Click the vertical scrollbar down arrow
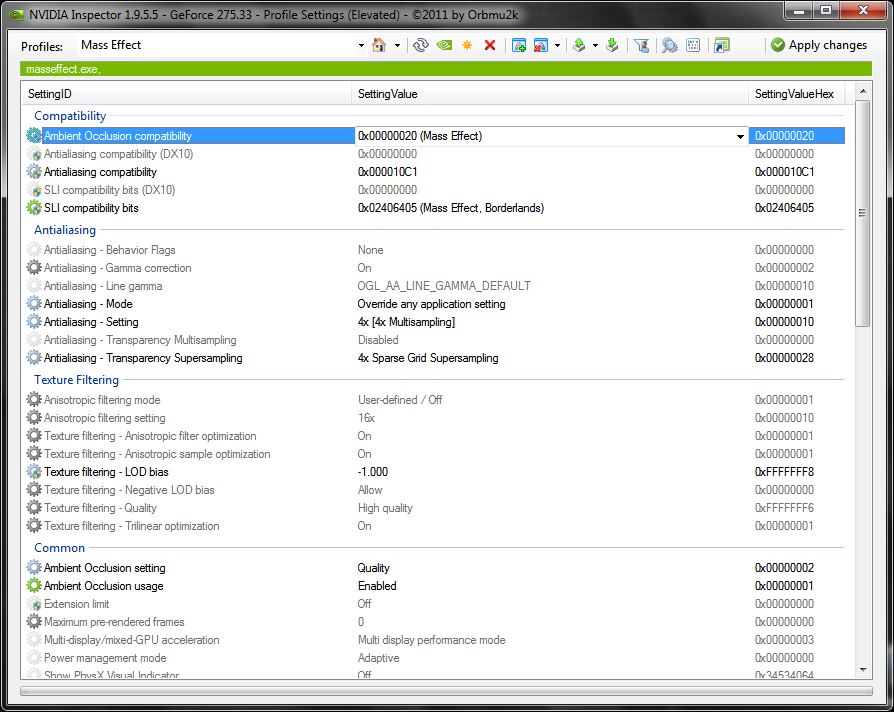894x712 pixels. click(863, 669)
